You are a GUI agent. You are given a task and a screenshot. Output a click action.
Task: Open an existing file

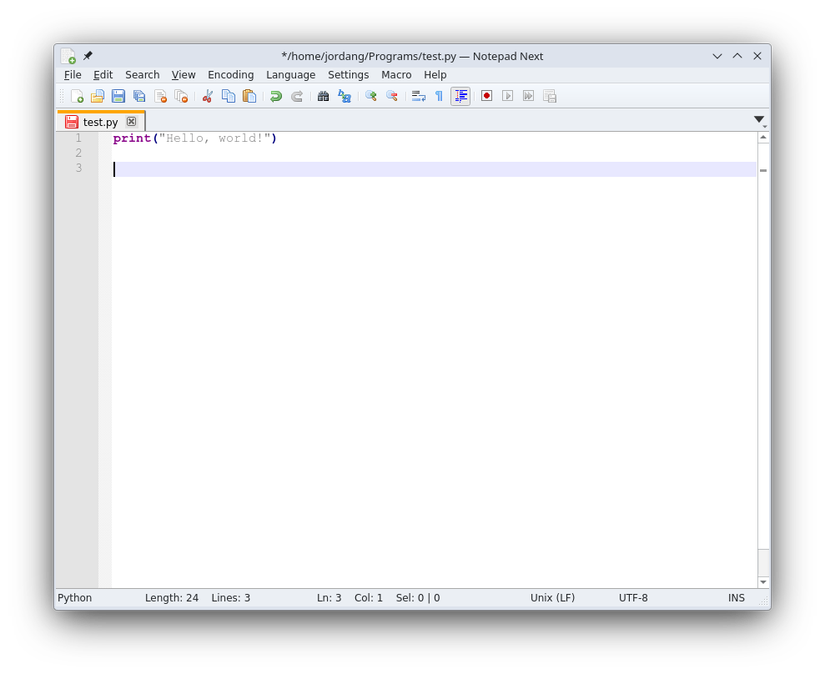(x=98, y=95)
